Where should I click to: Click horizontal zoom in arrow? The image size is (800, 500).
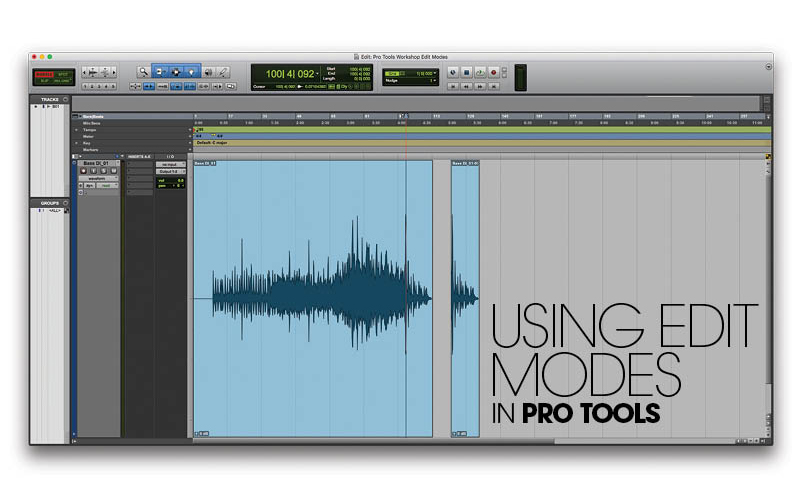pos(114,72)
